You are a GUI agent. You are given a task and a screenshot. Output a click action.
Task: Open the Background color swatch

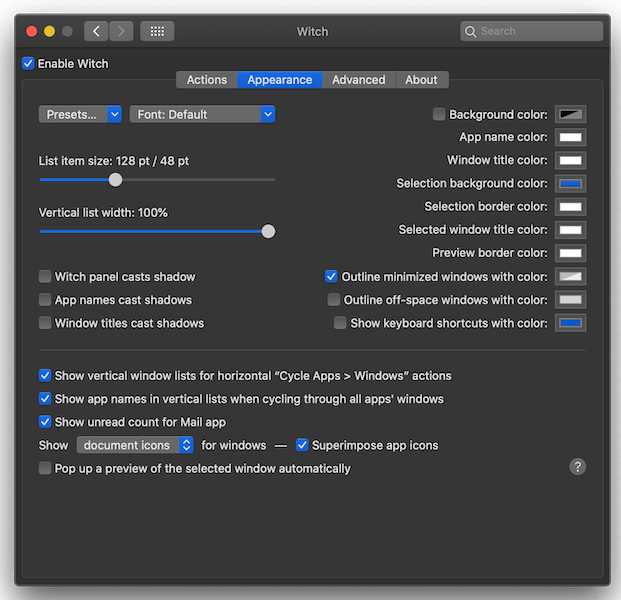[x=570, y=114]
